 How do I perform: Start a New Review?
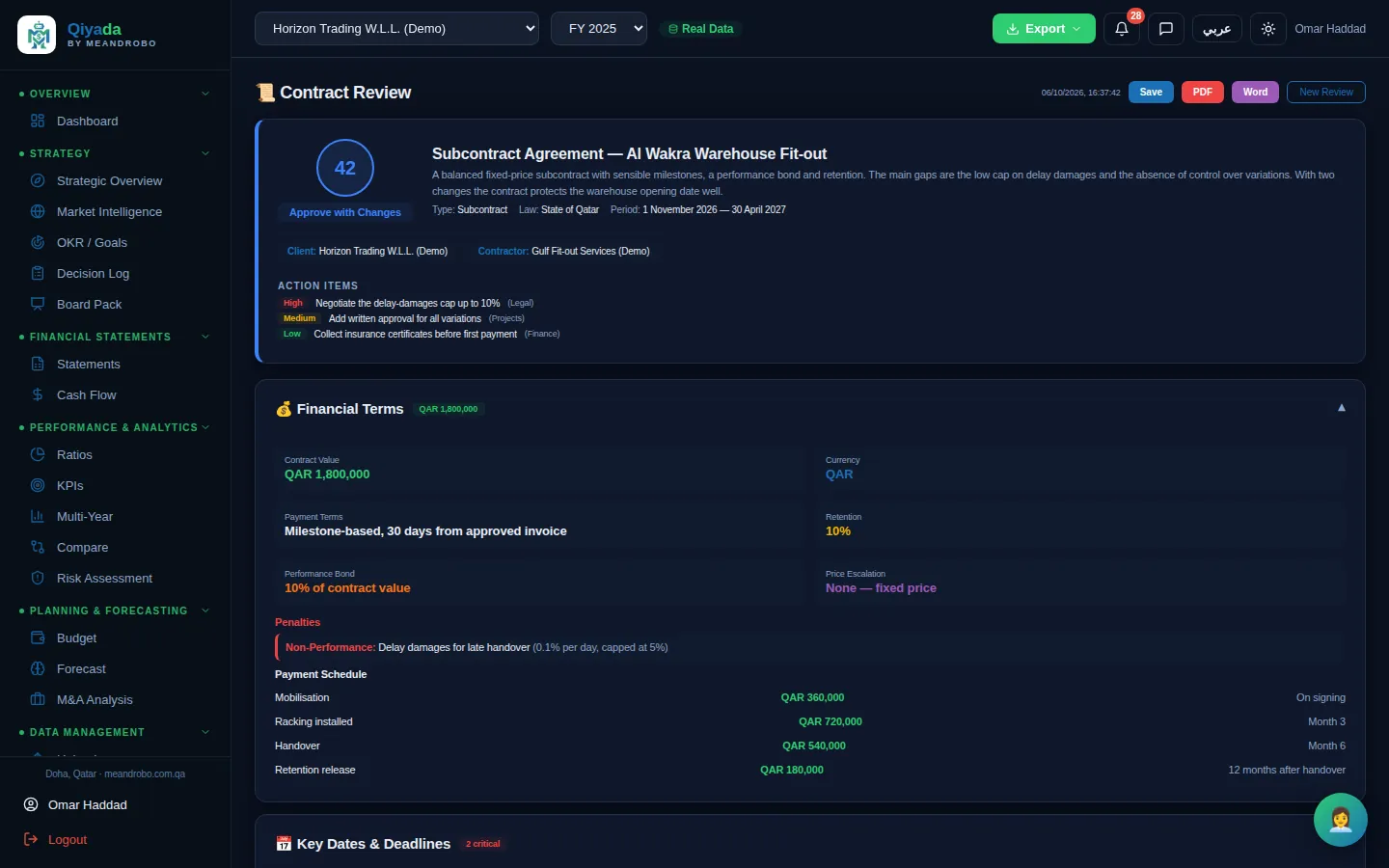[x=1326, y=93]
